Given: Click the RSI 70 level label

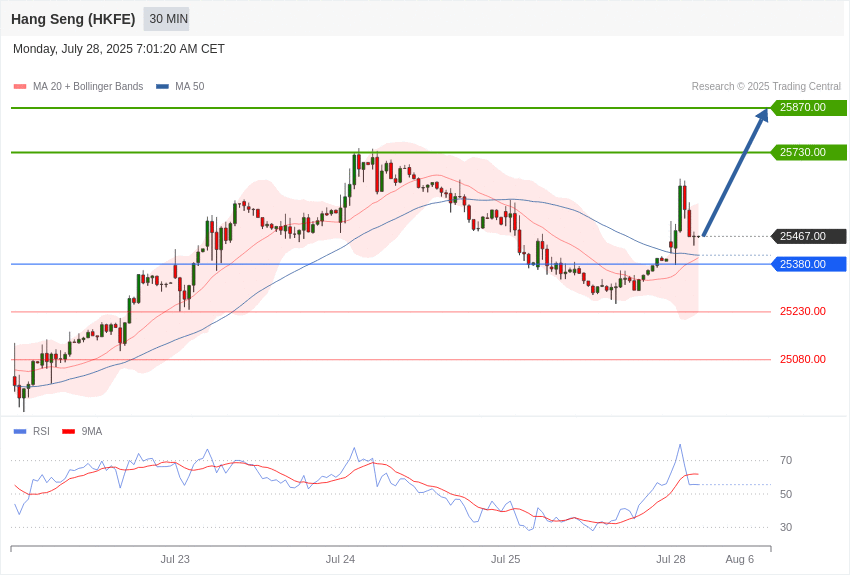Looking at the screenshot, I should tap(786, 461).
